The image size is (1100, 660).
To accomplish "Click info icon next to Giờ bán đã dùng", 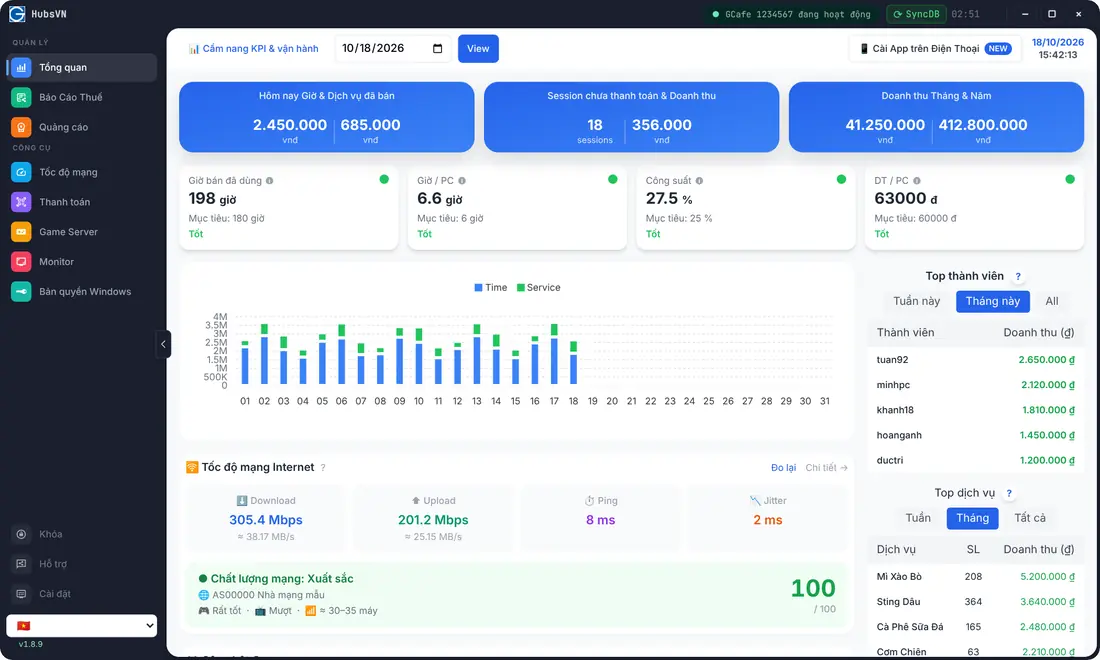I will click(x=269, y=181).
